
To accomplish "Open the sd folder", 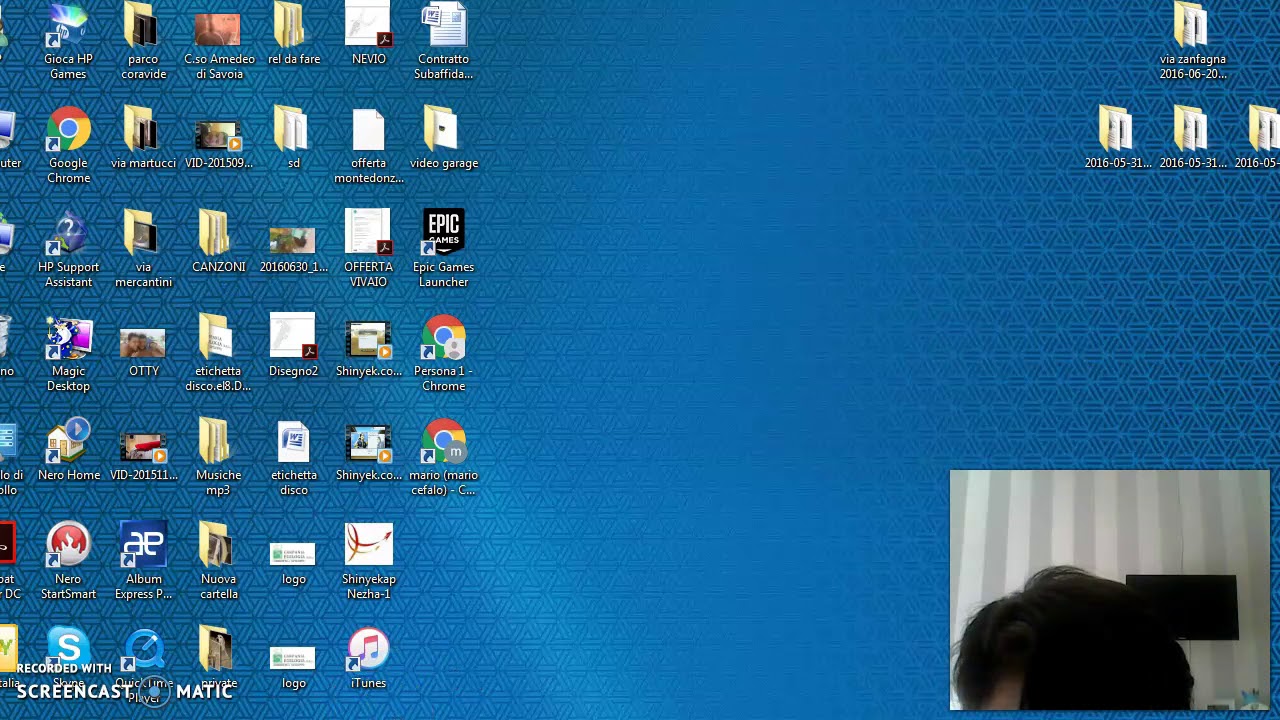I will click(294, 138).
